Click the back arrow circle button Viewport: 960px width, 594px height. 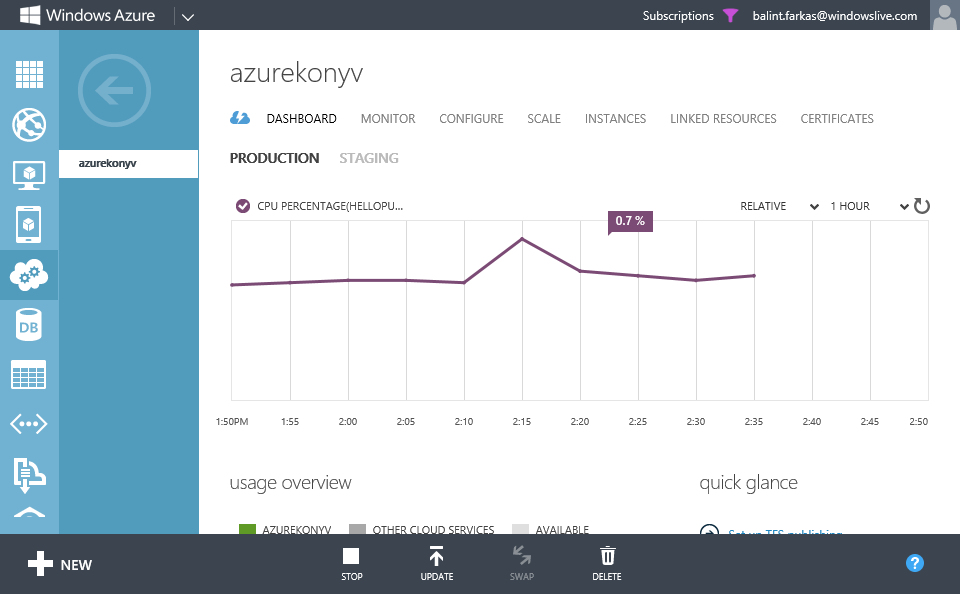pos(114,91)
